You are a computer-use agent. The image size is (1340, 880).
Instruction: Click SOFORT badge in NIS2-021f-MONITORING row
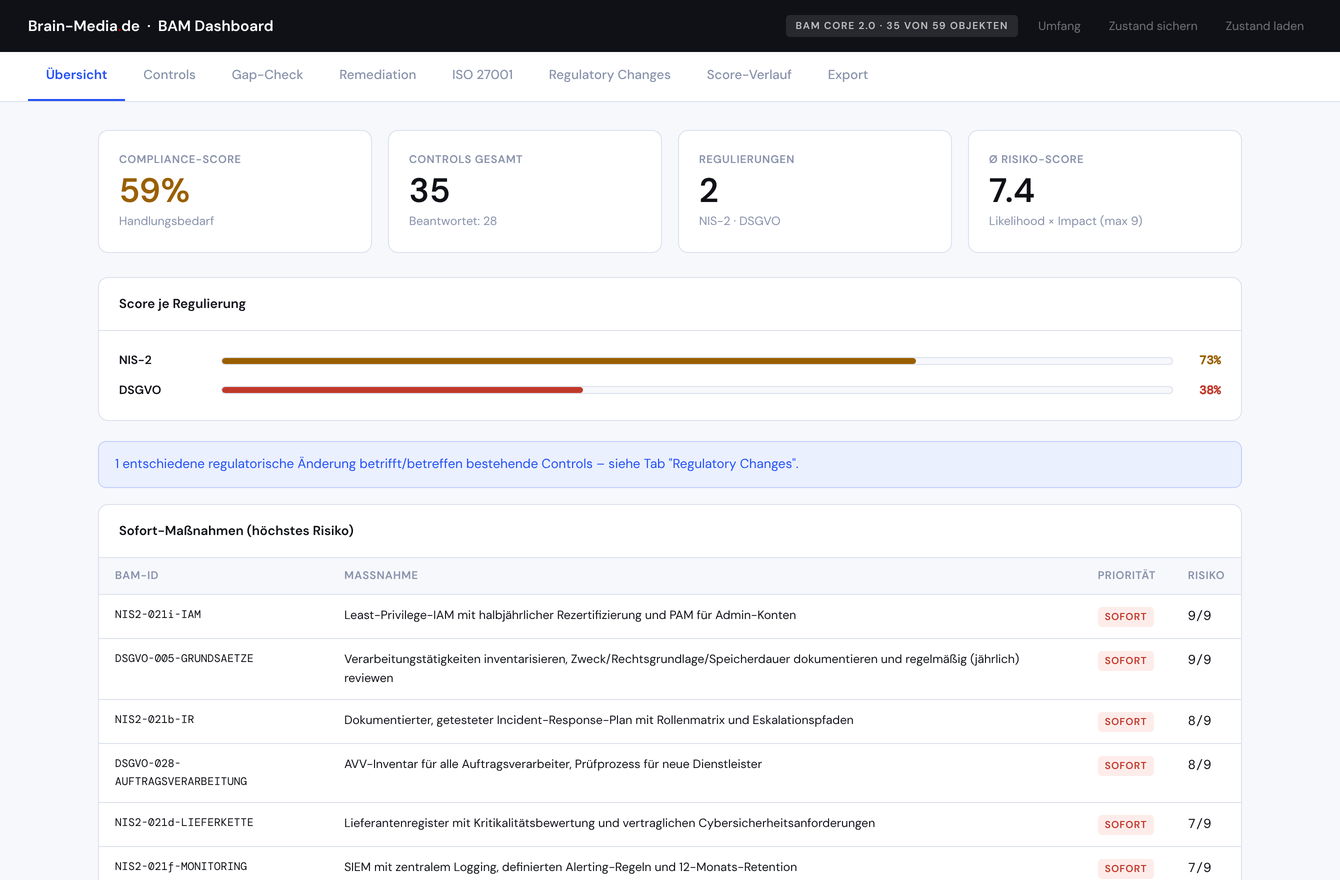coord(1125,868)
